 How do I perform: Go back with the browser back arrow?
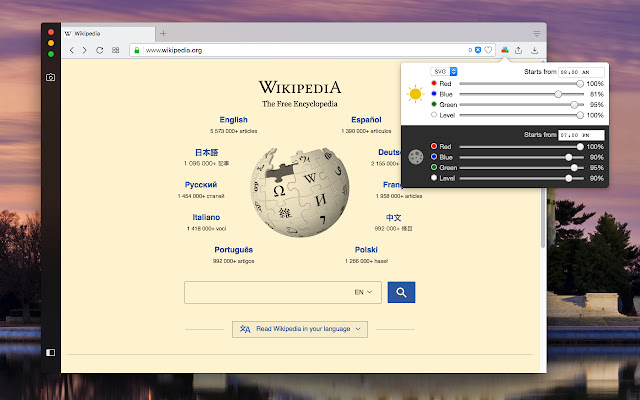click(x=72, y=50)
